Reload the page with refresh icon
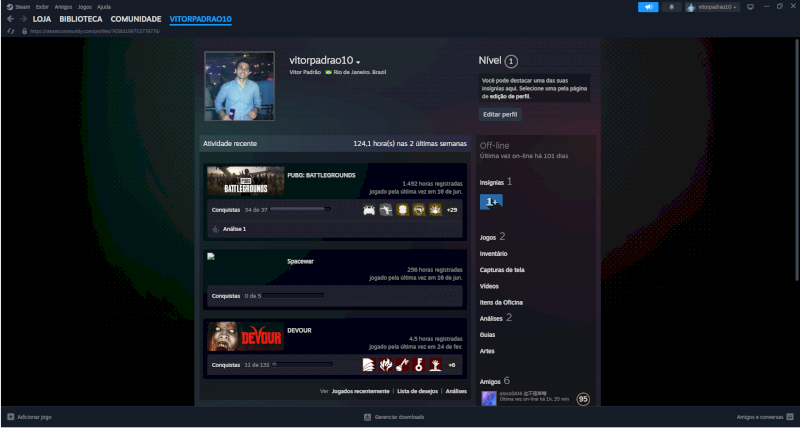This screenshot has width=800, height=428. click(11, 31)
